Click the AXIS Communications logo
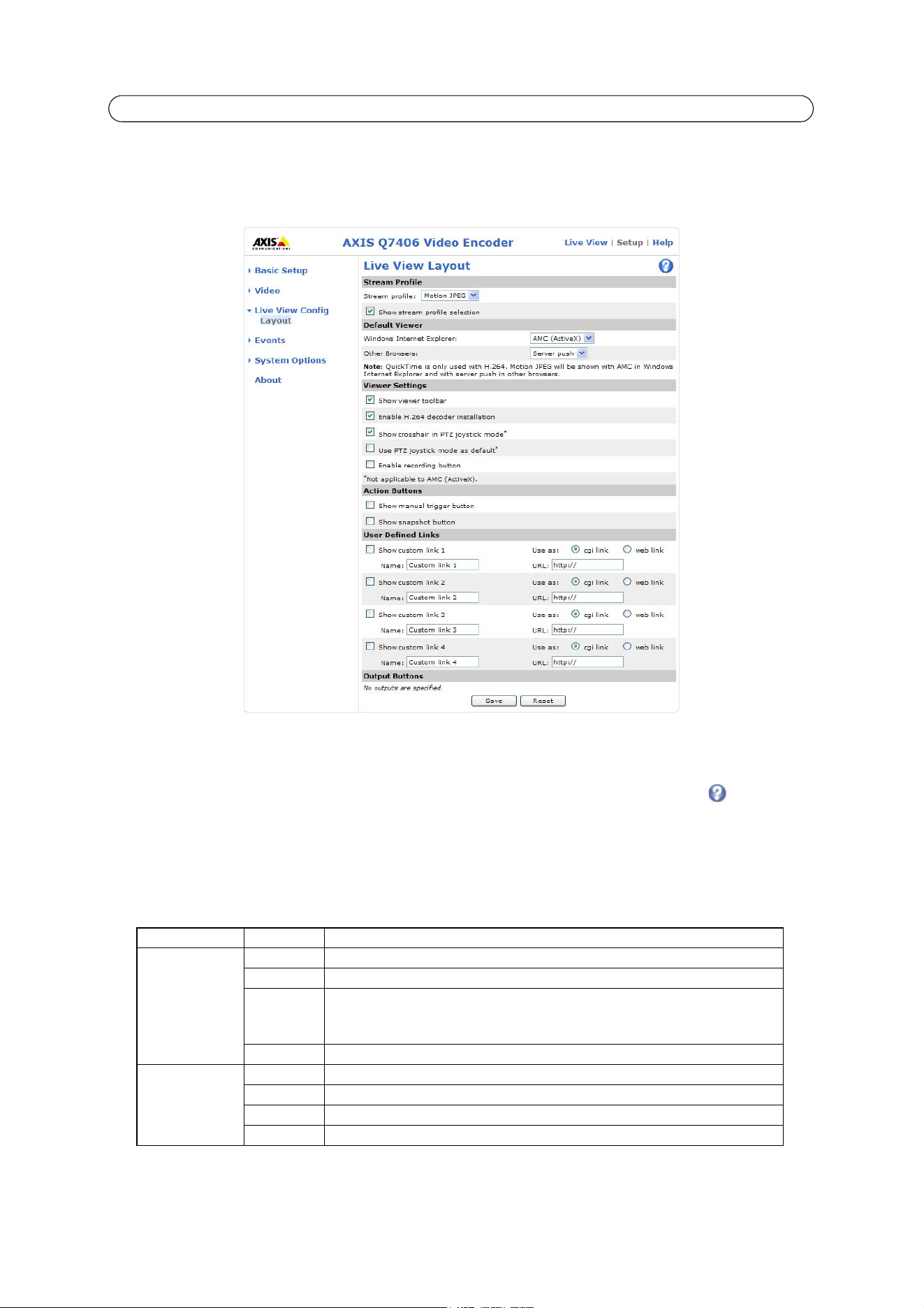Viewport: 924px width, 1308px height. click(271, 242)
